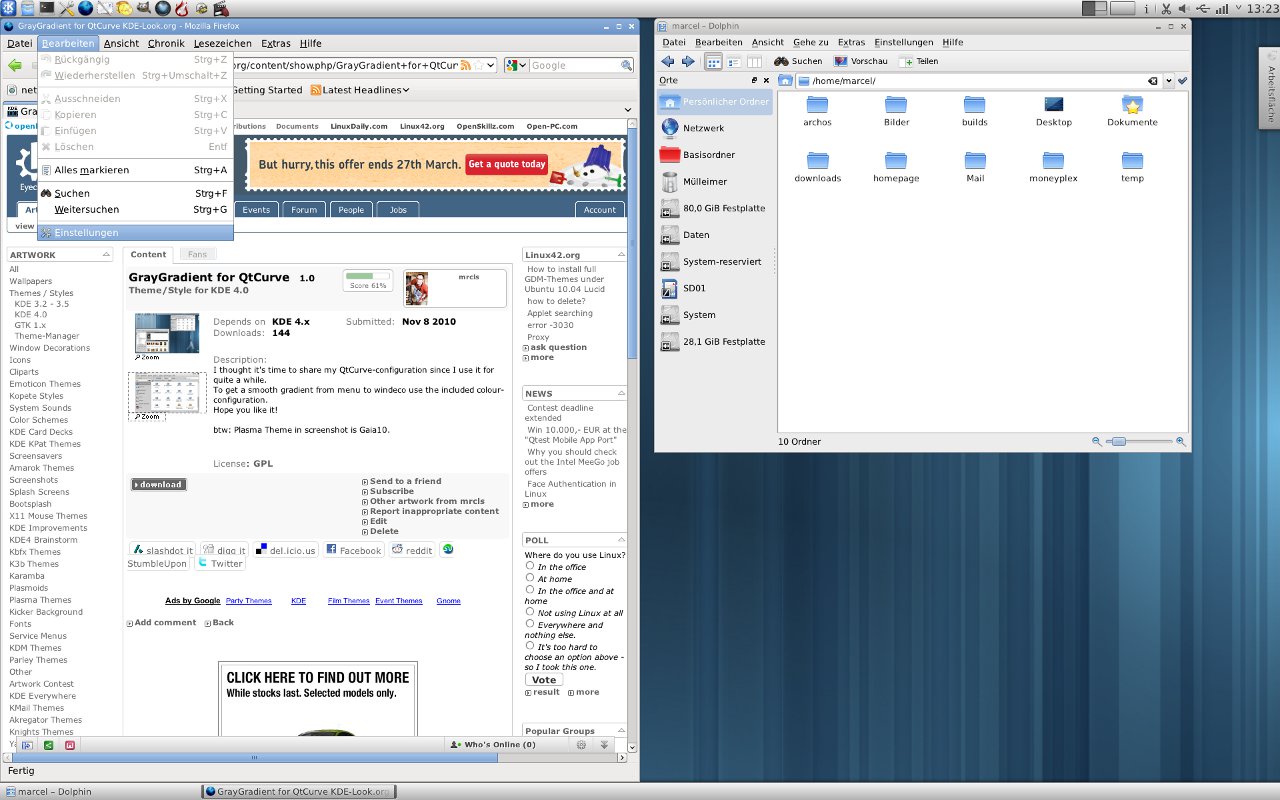
Task: Choose Alles markieren in the Bearbeiten menu
Action: (135, 170)
